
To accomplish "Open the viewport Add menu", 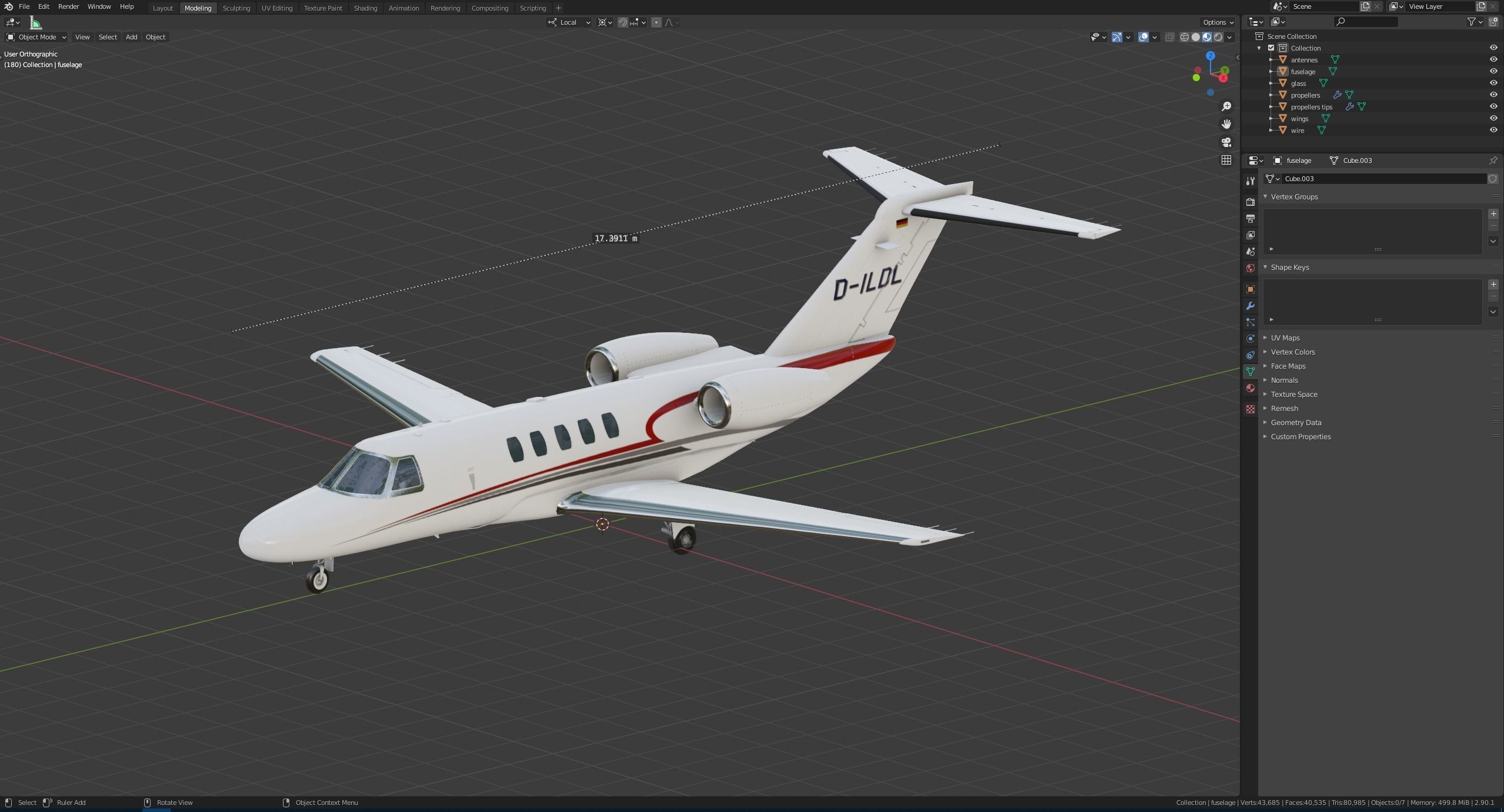I will (x=131, y=37).
